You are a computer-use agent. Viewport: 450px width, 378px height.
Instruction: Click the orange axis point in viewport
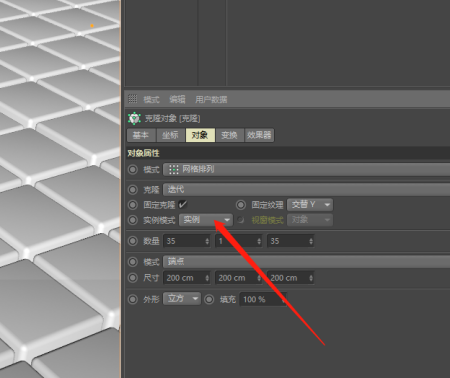[92, 25]
